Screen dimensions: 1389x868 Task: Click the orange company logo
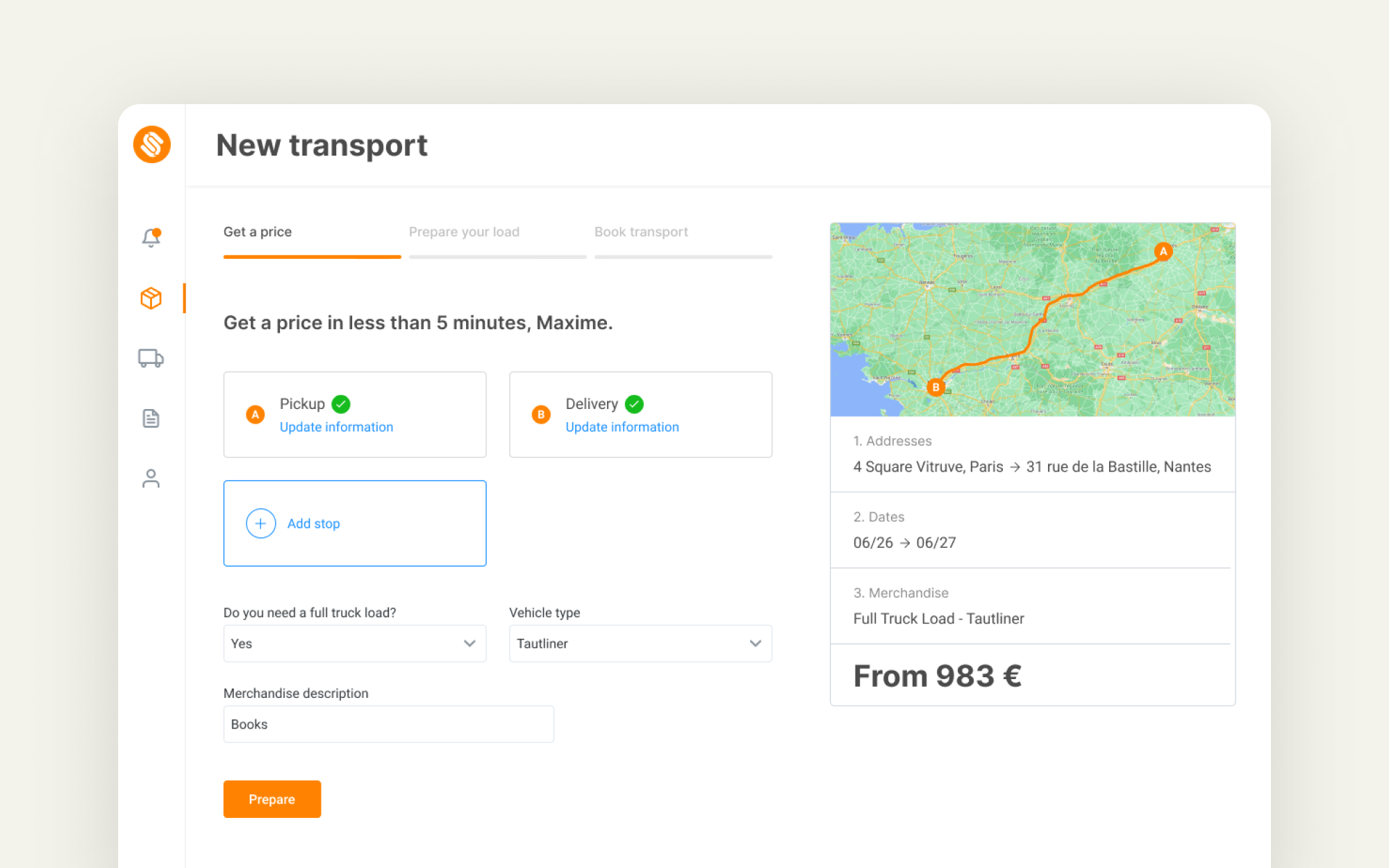click(x=152, y=144)
